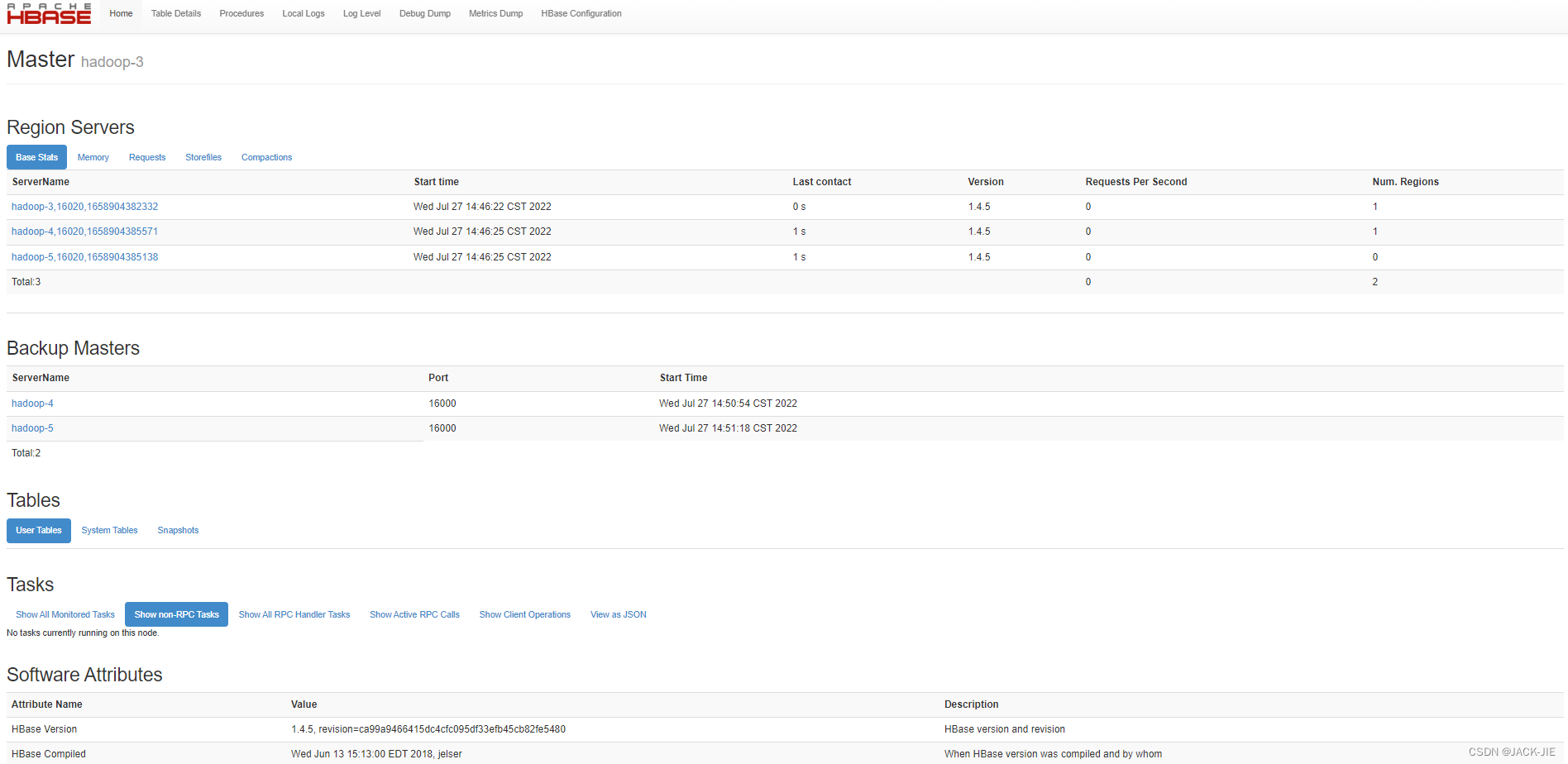Click the 'HBase Compiled' attribute cell
Image resolution: width=1568 pixels, height=764 pixels.
49,754
